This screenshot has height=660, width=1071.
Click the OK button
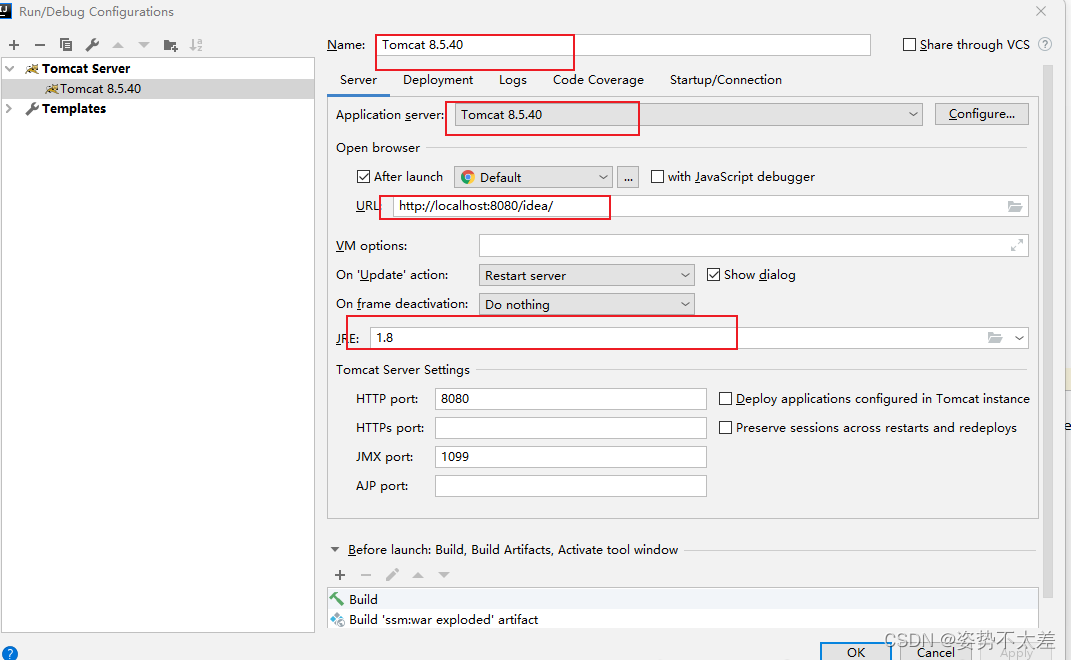856,652
